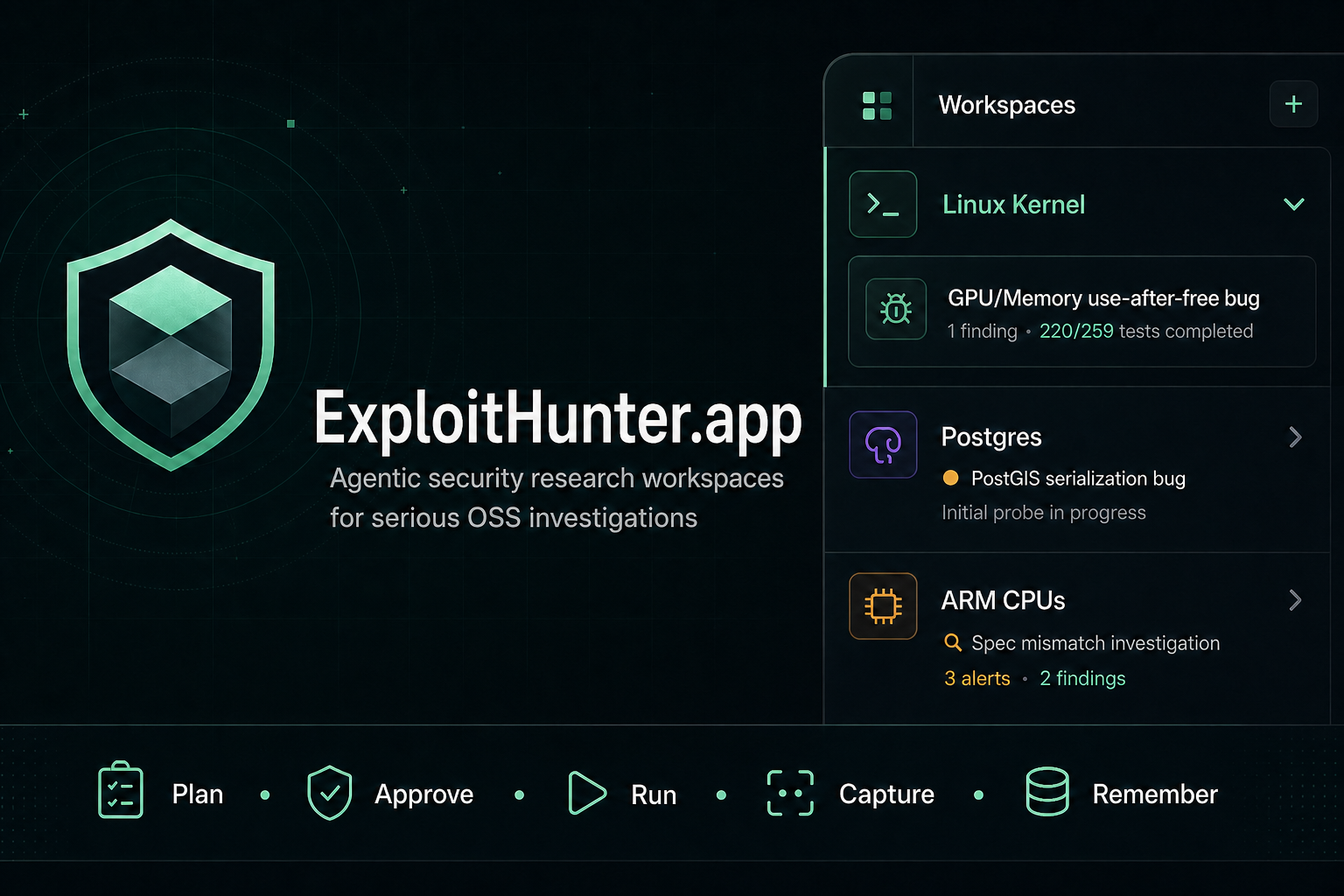Select the Remember step label
Viewport: 1344px width, 896px height.
point(1155,794)
